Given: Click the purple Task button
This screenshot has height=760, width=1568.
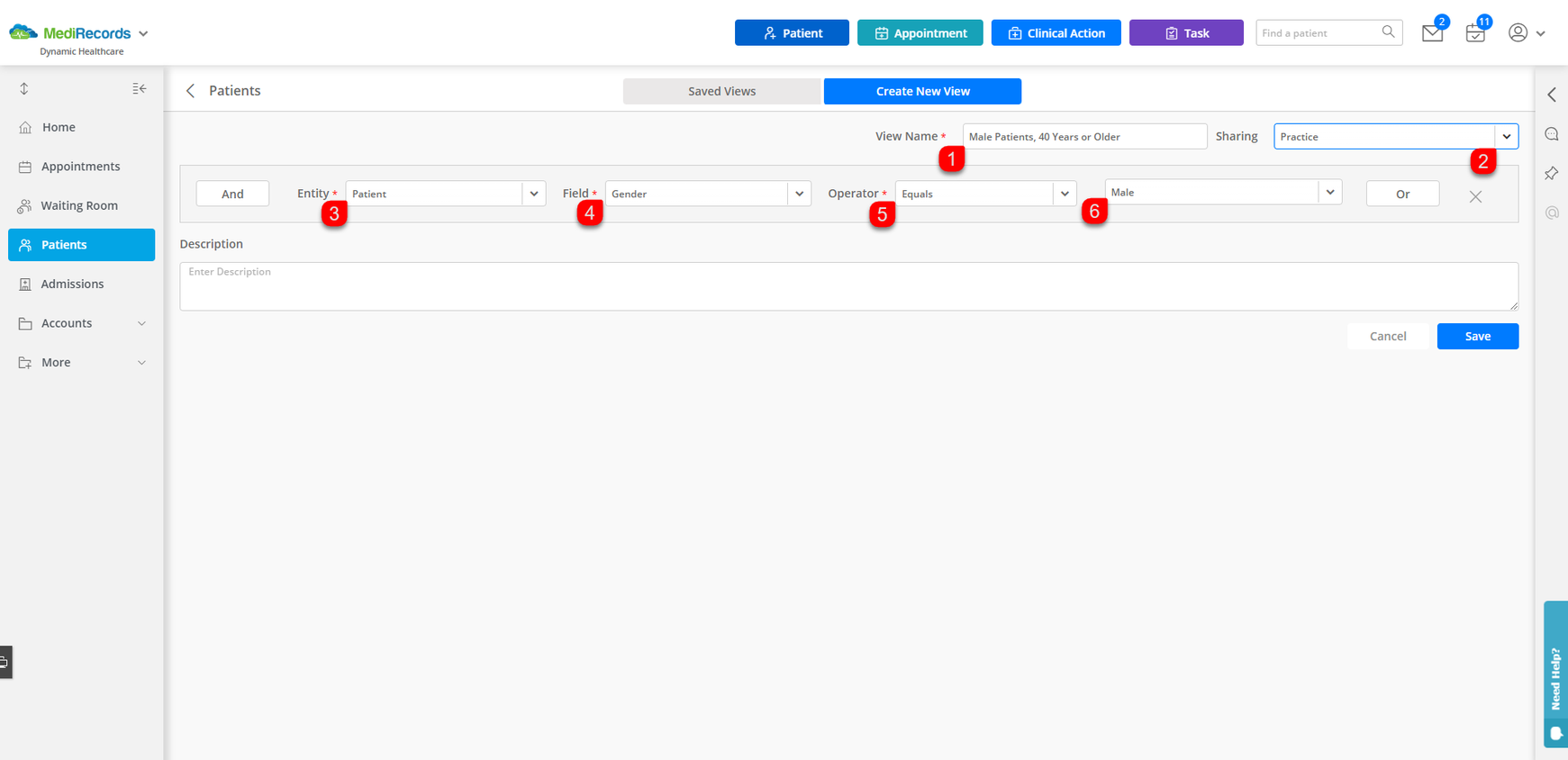Looking at the screenshot, I should [x=1186, y=32].
